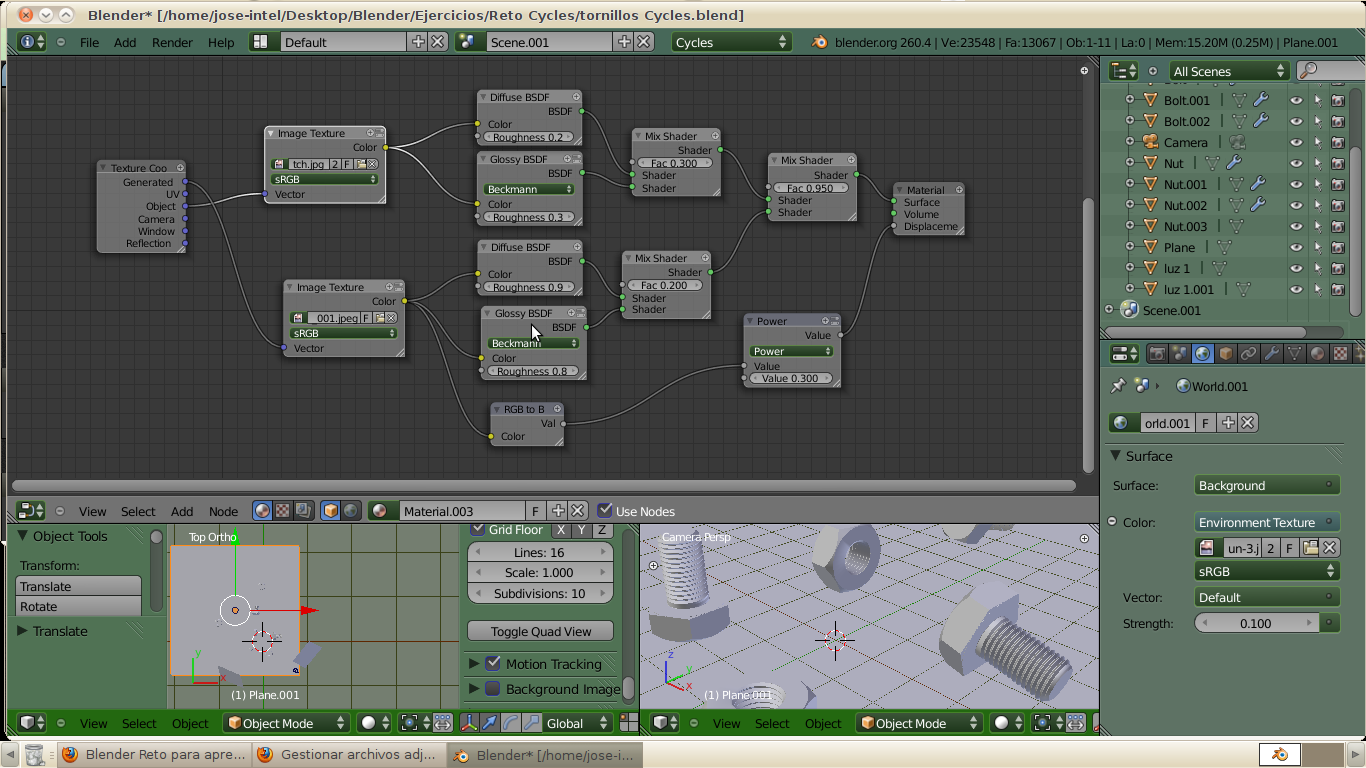The height and width of the screenshot is (768, 1366).
Task: Open the Object Constraints chain icon
Action: (1249, 353)
